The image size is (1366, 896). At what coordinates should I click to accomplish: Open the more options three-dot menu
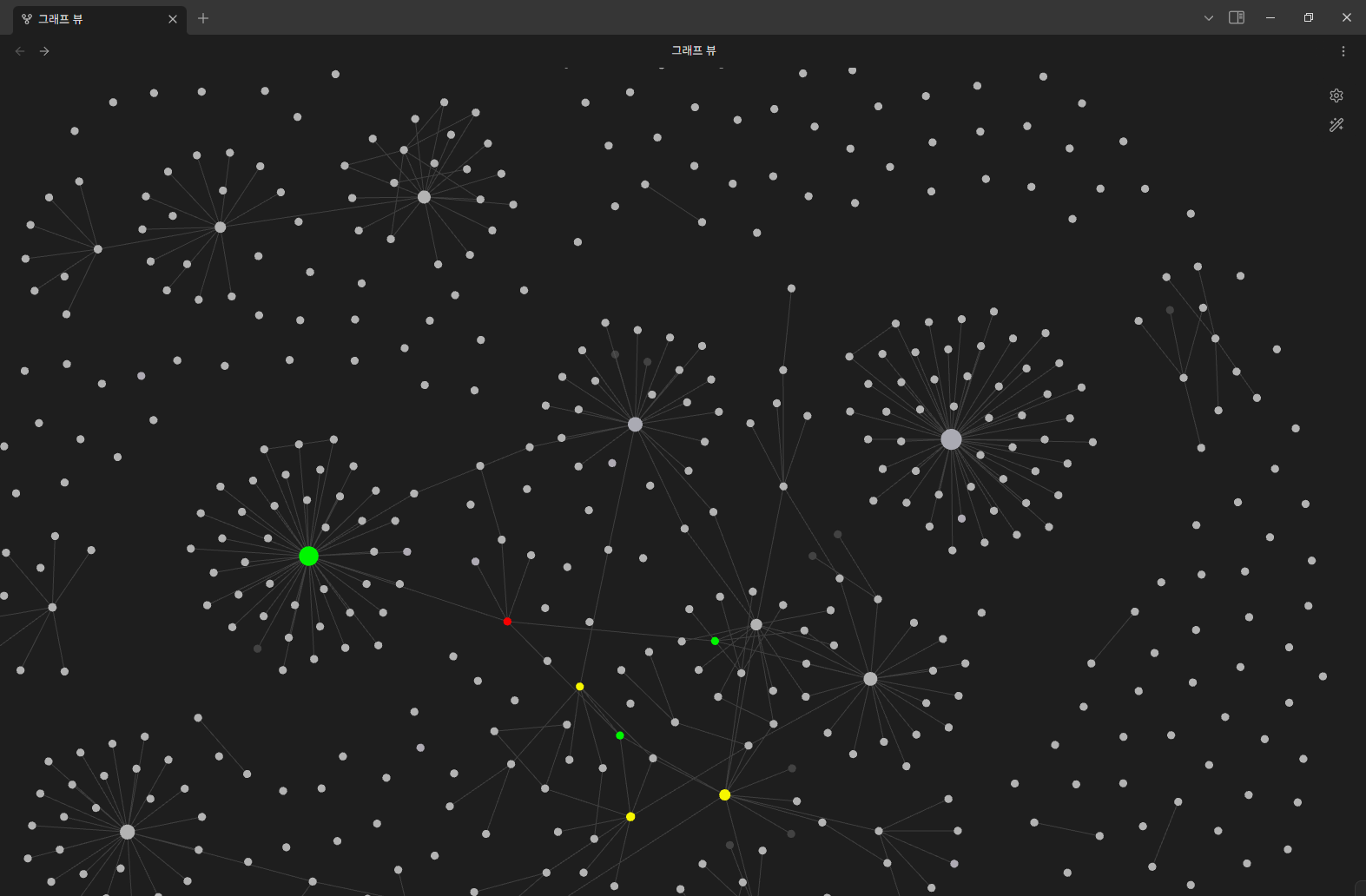[x=1343, y=51]
